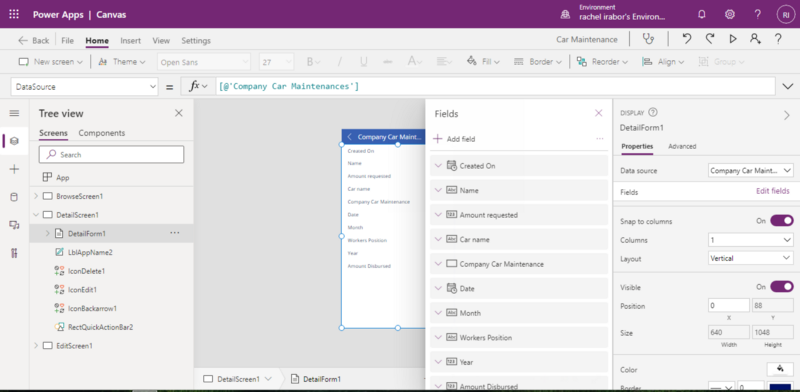This screenshot has height=392, width=800.
Task: Open the Layout dropdown
Action: (751, 258)
